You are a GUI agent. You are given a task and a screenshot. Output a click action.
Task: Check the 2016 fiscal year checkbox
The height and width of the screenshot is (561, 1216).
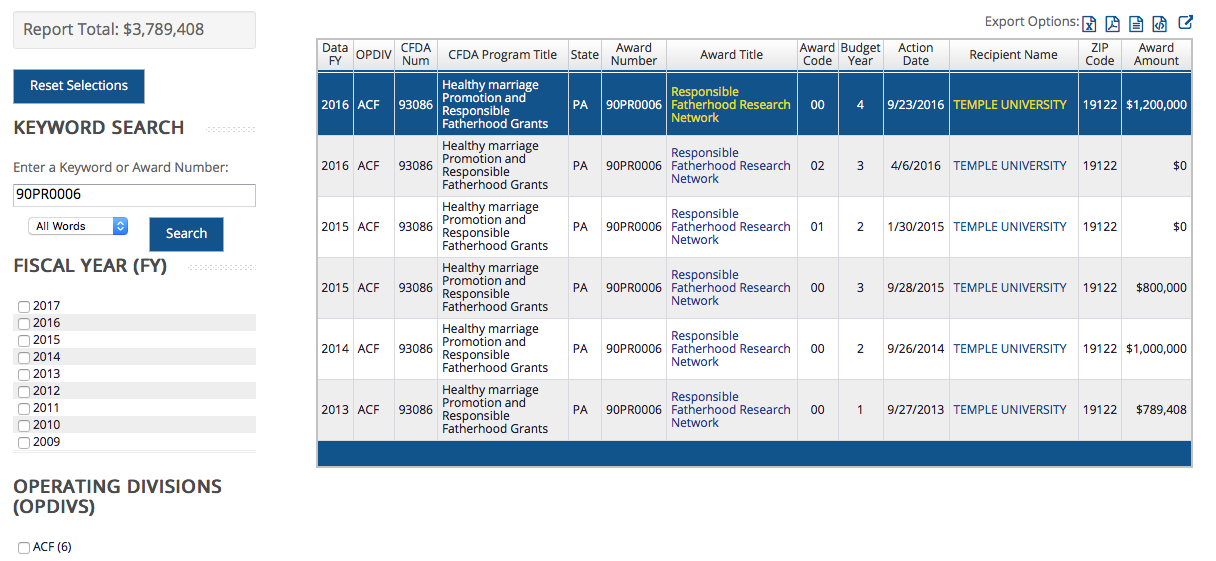24,324
